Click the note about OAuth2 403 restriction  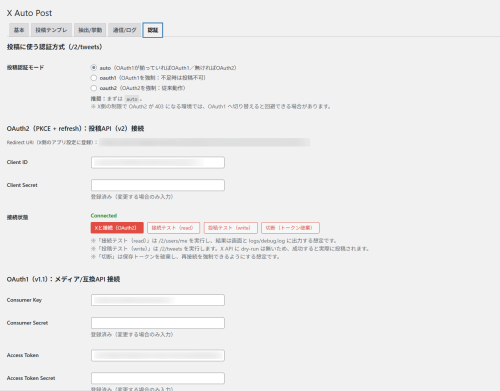click(x=211, y=107)
